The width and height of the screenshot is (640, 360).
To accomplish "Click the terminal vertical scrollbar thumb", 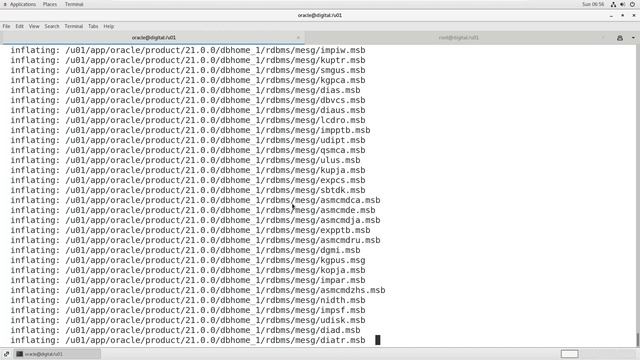I will tap(638, 339).
